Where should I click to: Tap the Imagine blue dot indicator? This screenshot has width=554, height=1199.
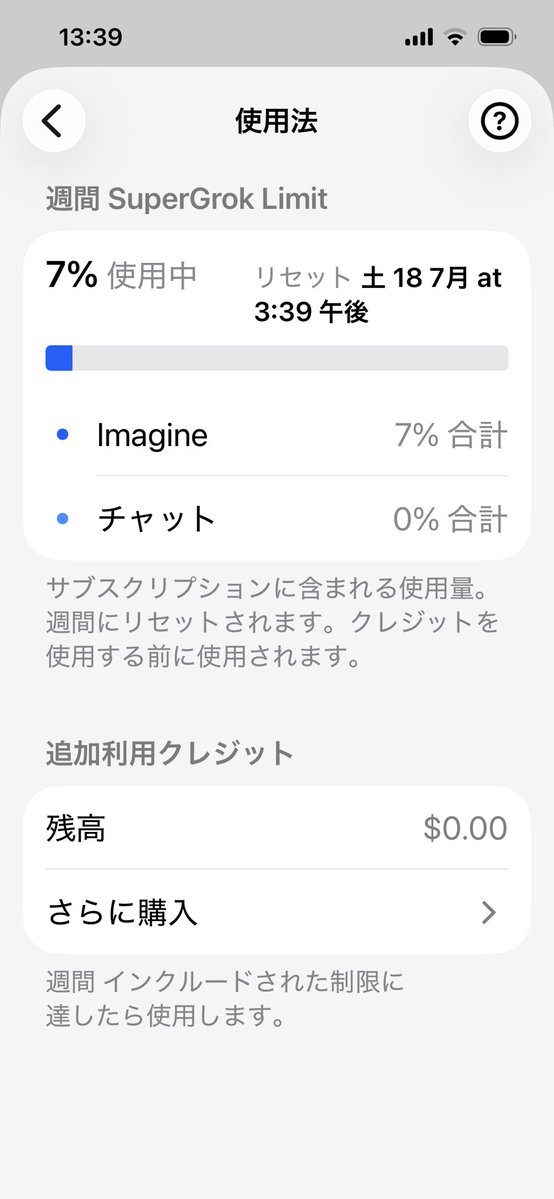click(x=63, y=435)
